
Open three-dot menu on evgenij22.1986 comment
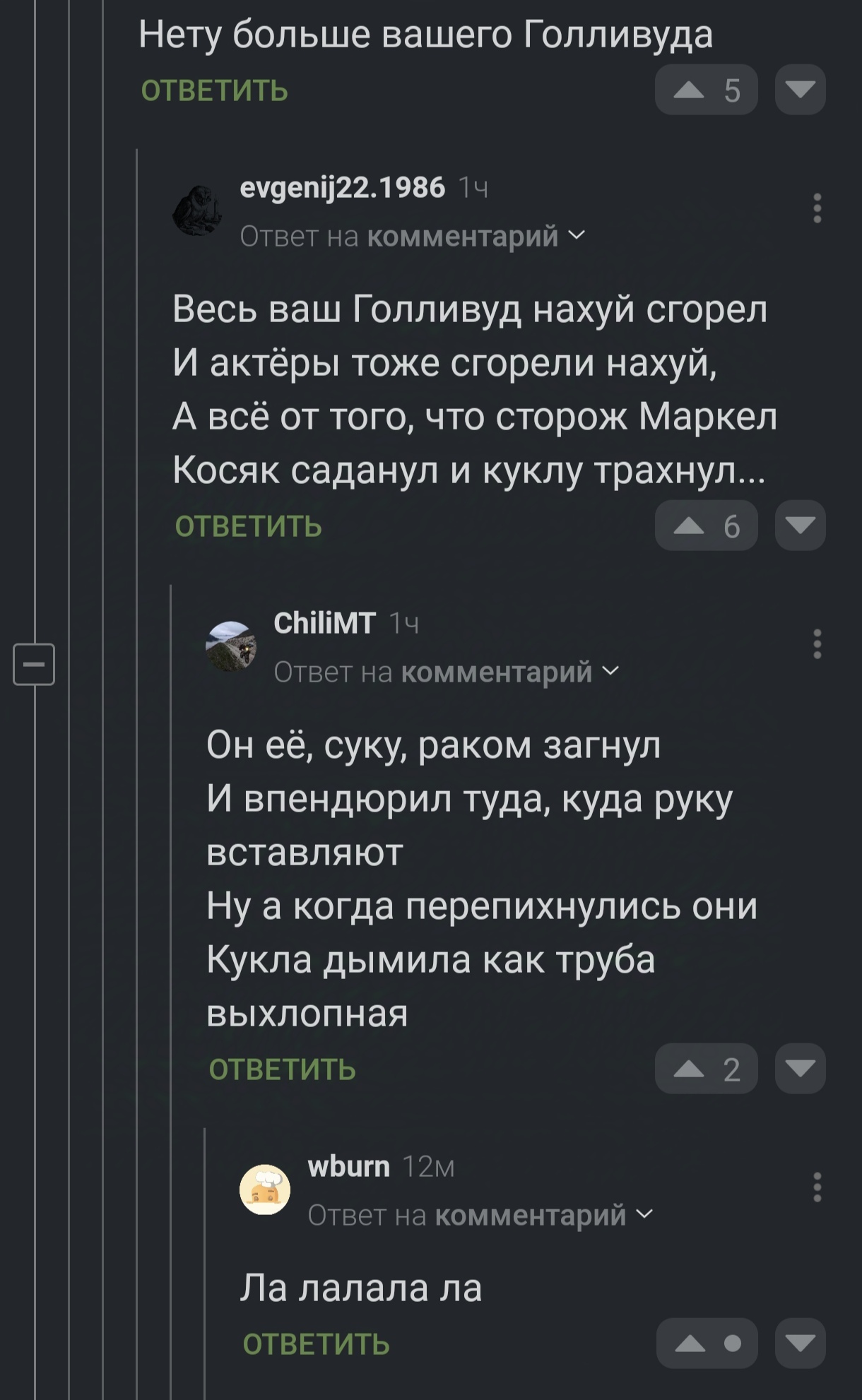817,208
